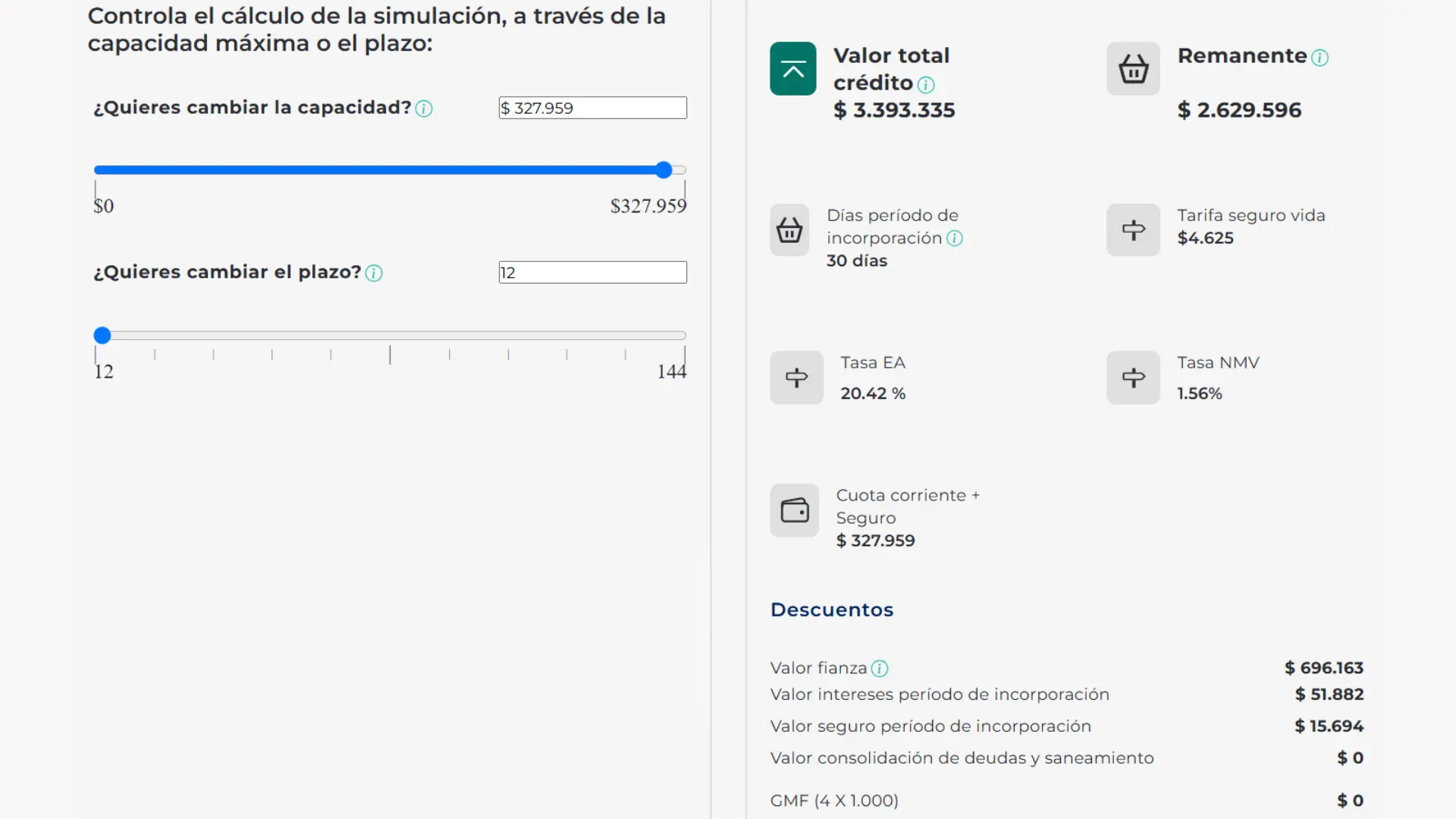Show info for Valor total crédito
Image resolution: width=1456 pixels, height=819 pixels.
coord(926,85)
